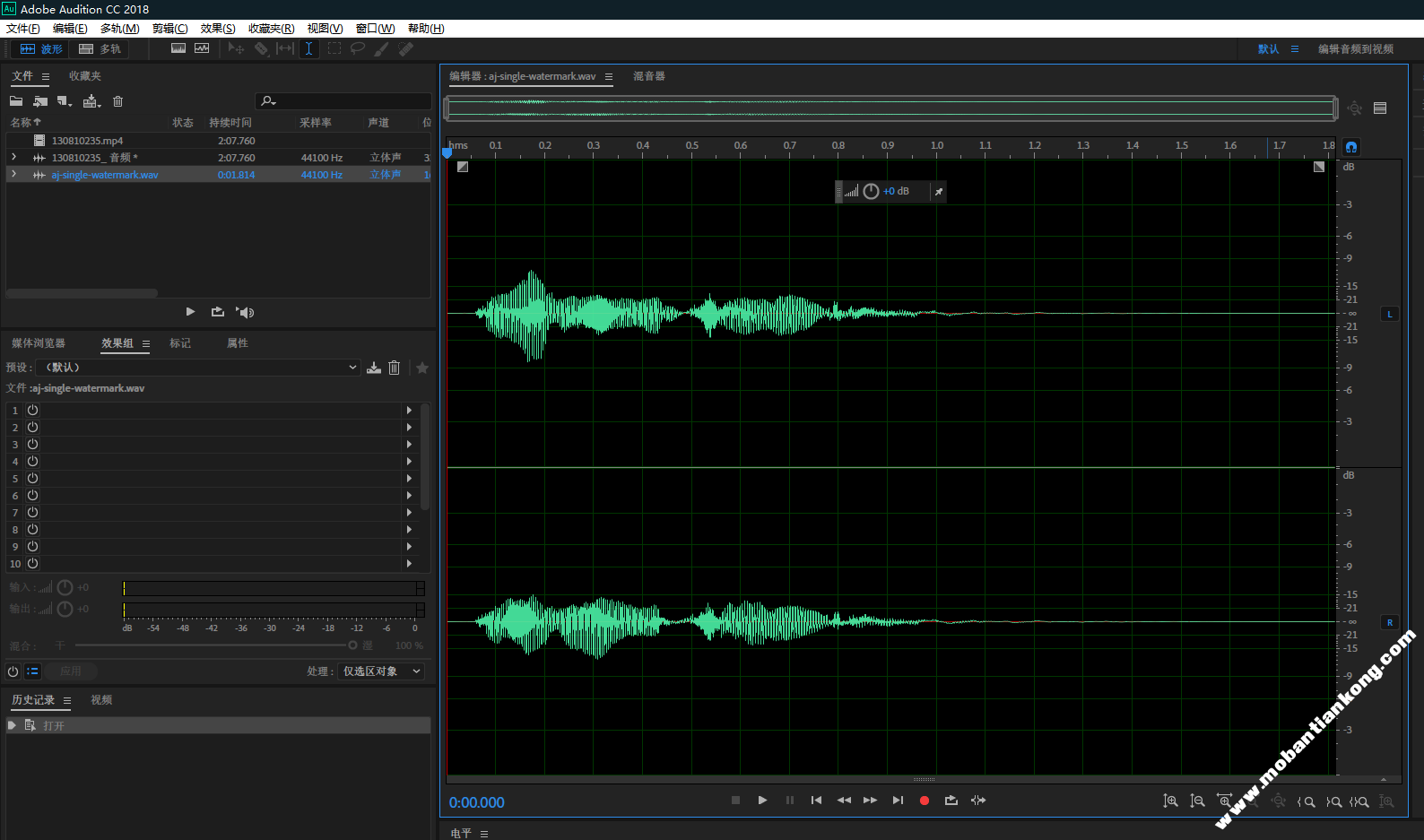Zoom in amplitude magnifier icon

[x=1170, y=801]
